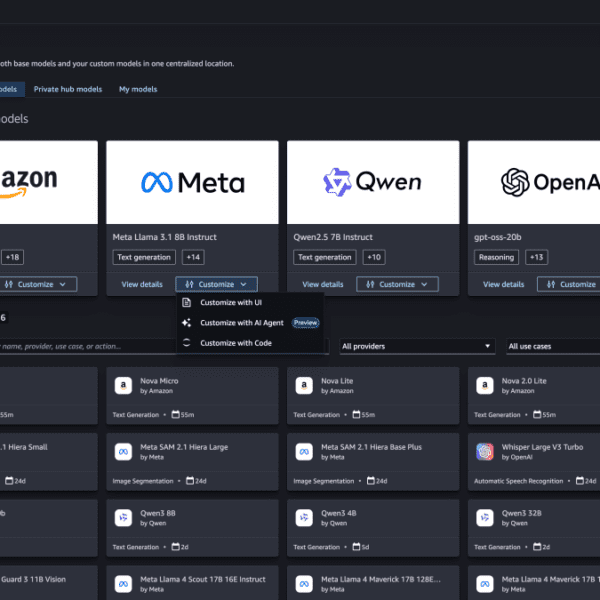Open Nova 2.0 Lite by Amazon
The height and width of the screenshot is (600, 600).
524,381
